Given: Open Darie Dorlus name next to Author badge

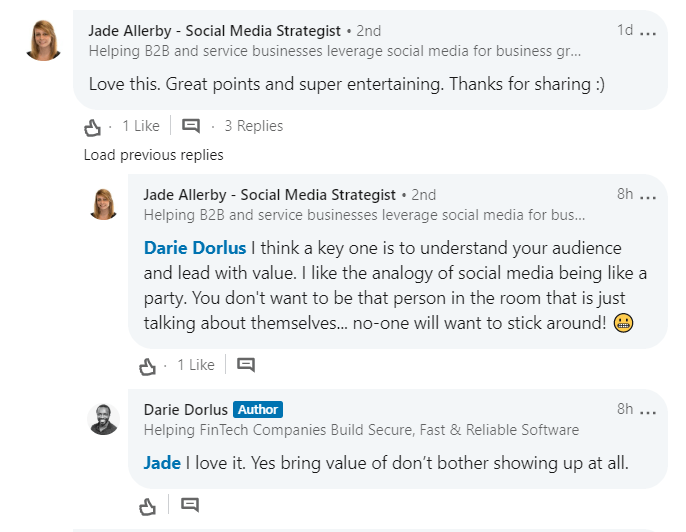Looking at the screenshot, I should (186, 410).
